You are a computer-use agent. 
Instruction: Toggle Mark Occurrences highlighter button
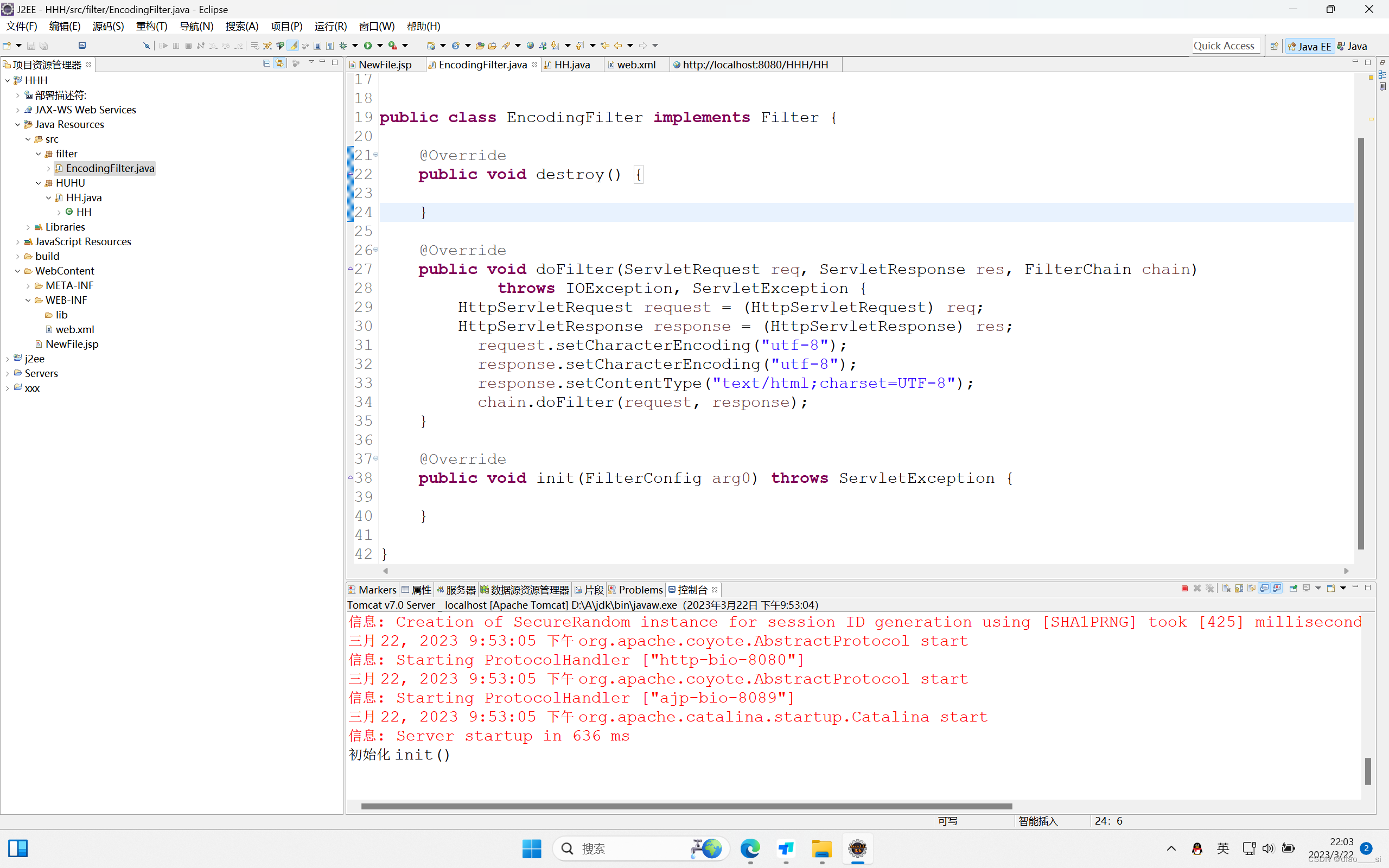(294, 46)
